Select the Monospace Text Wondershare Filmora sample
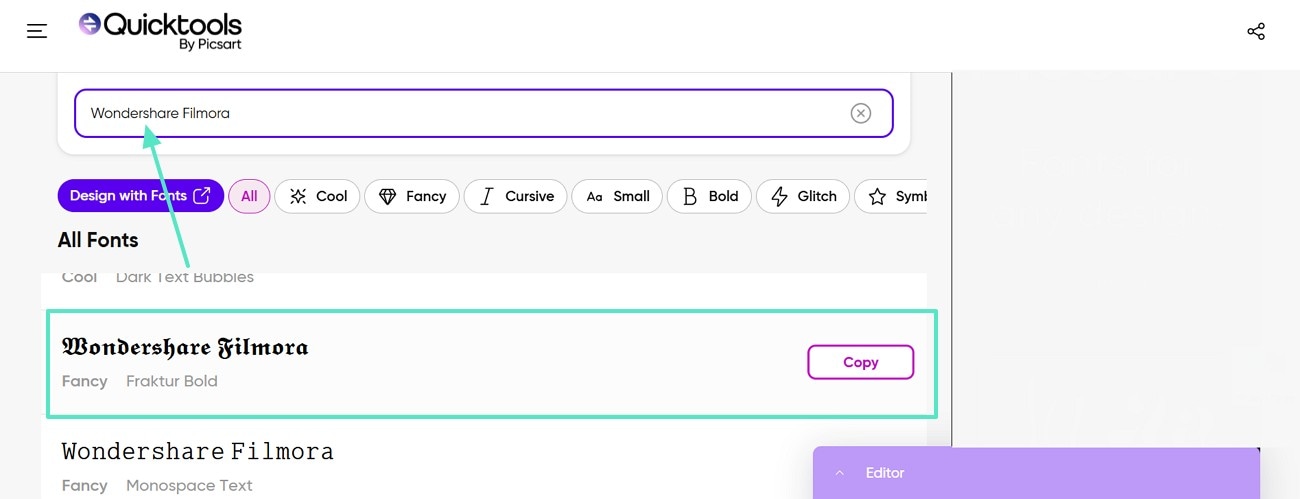 click(x=197, y=451)
